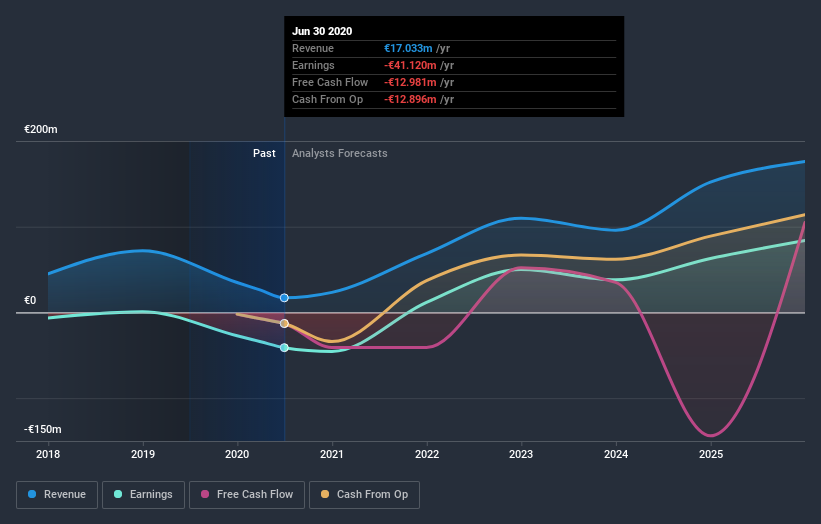Click the Jun 30 2020 tooltip date
Image resolution: width=821 pixels, height=524 pixels.
(322, 31)
